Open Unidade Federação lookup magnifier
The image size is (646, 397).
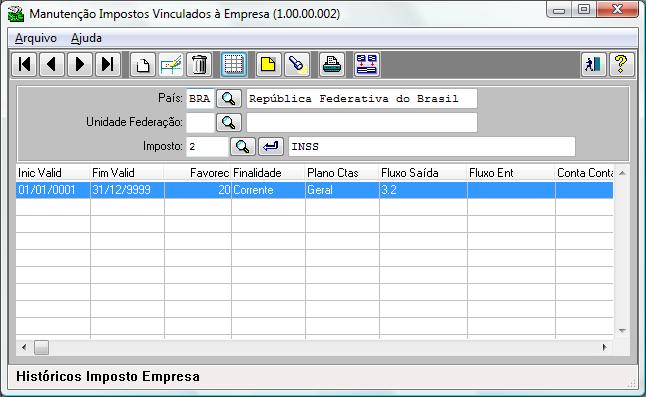coord(229,122)
